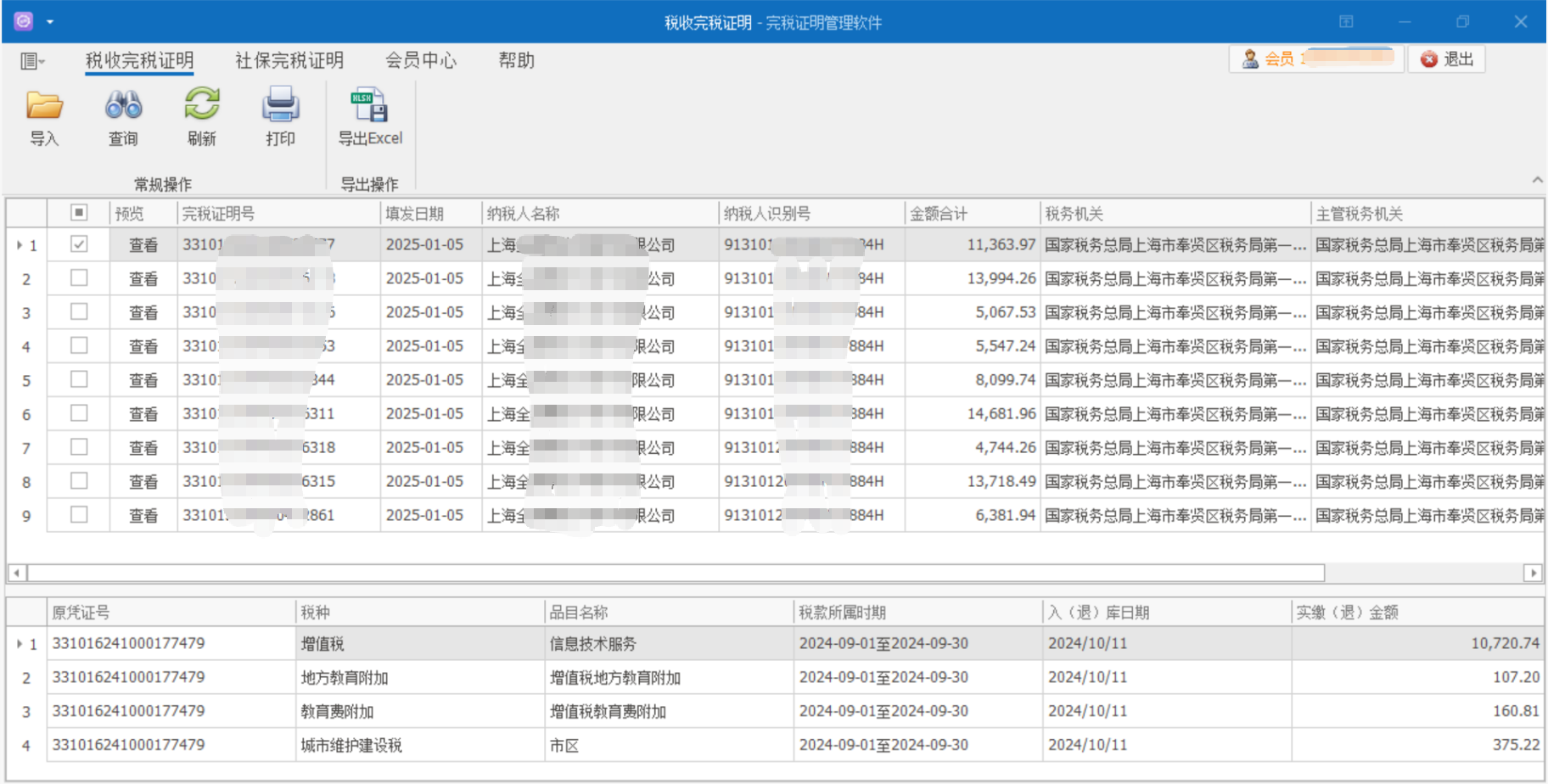Switch to the 社保完税证明 tab

coord(289,60)
